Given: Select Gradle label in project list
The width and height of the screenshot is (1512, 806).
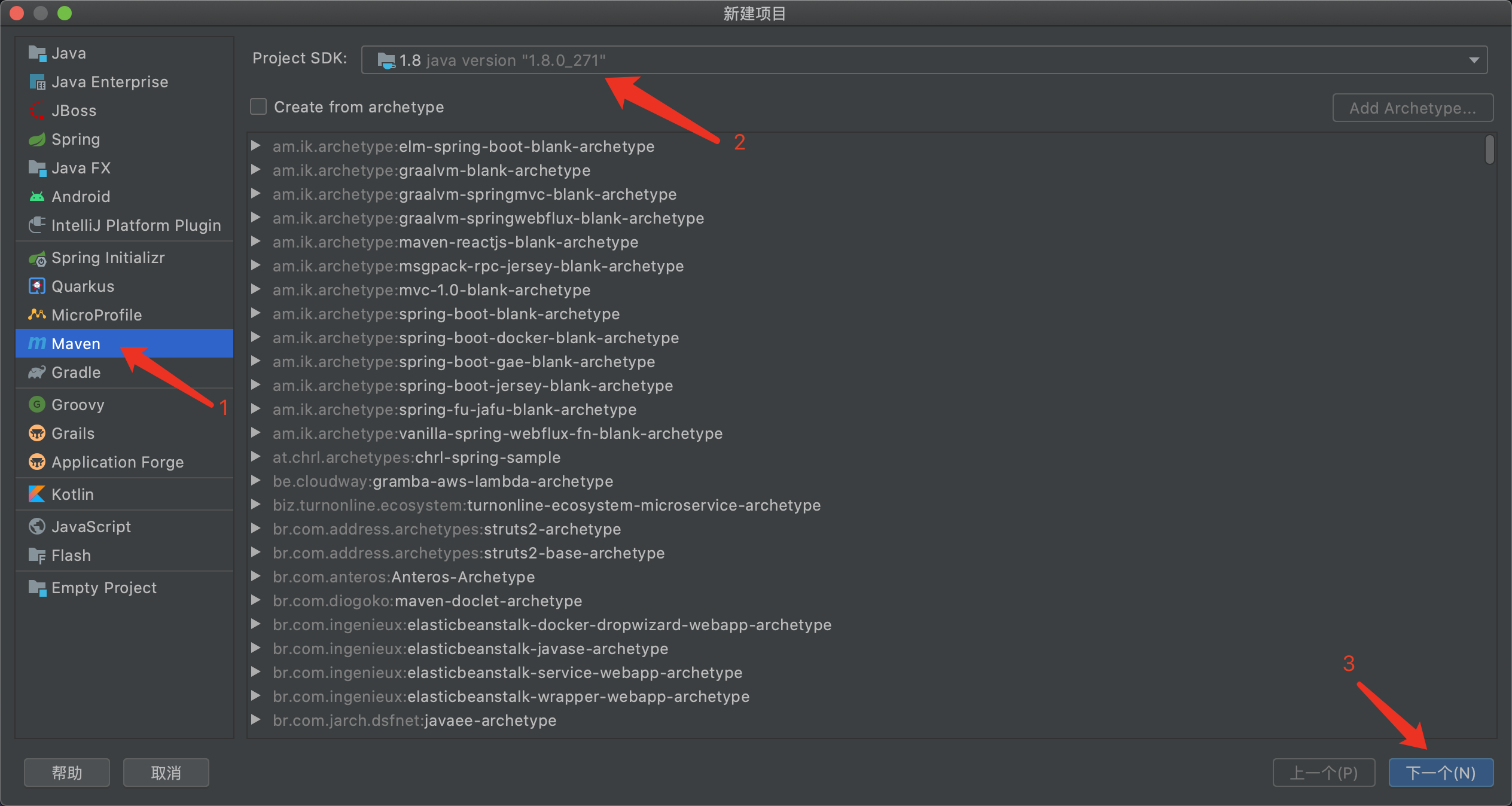Looking at the screenshot, I should coord(76,373).
